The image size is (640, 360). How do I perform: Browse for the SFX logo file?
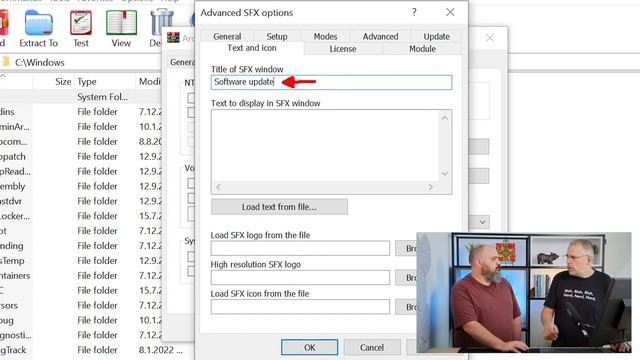(x=406, y=248)
